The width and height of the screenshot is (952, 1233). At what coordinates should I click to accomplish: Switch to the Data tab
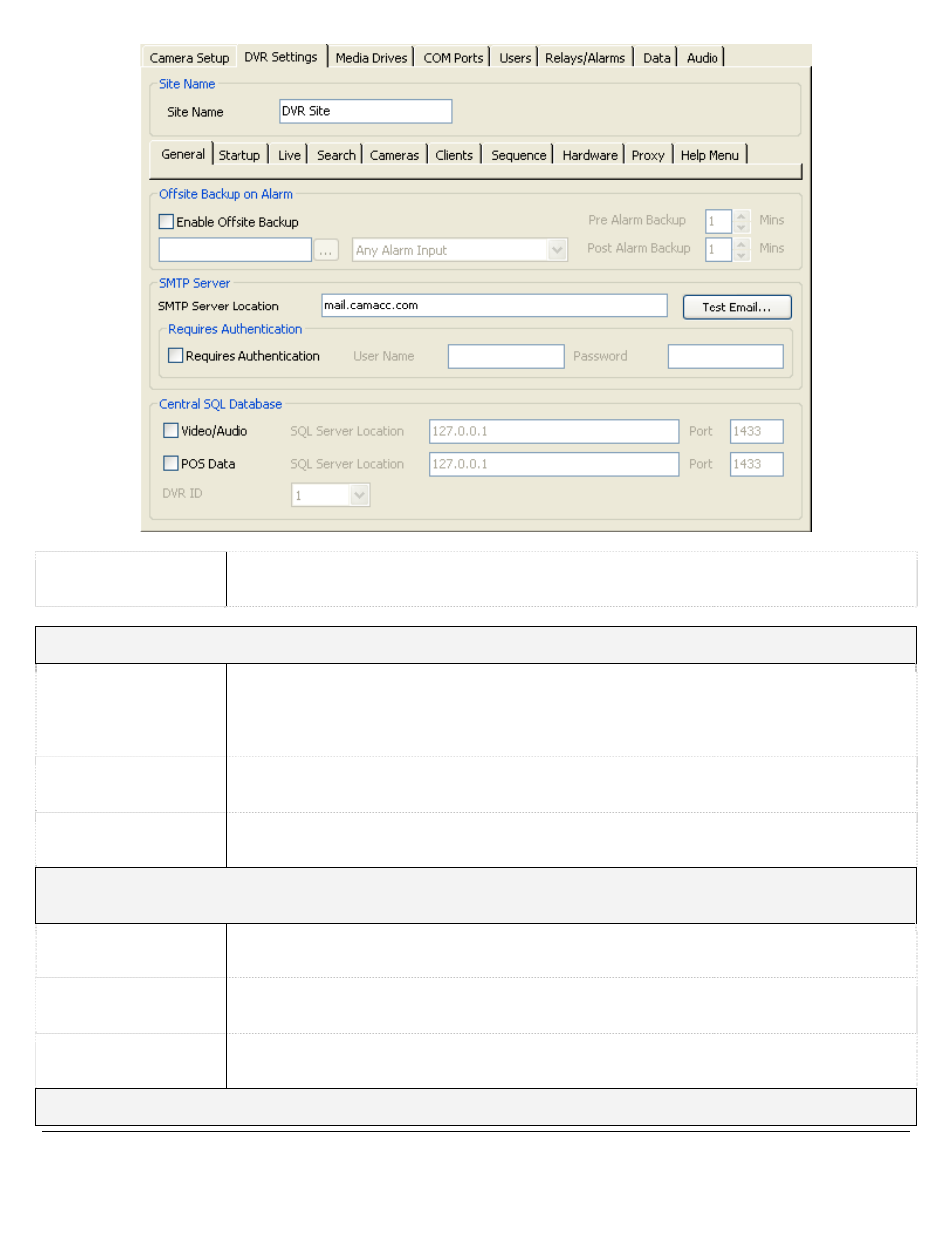pyautogui.click(x=657, y=58)
